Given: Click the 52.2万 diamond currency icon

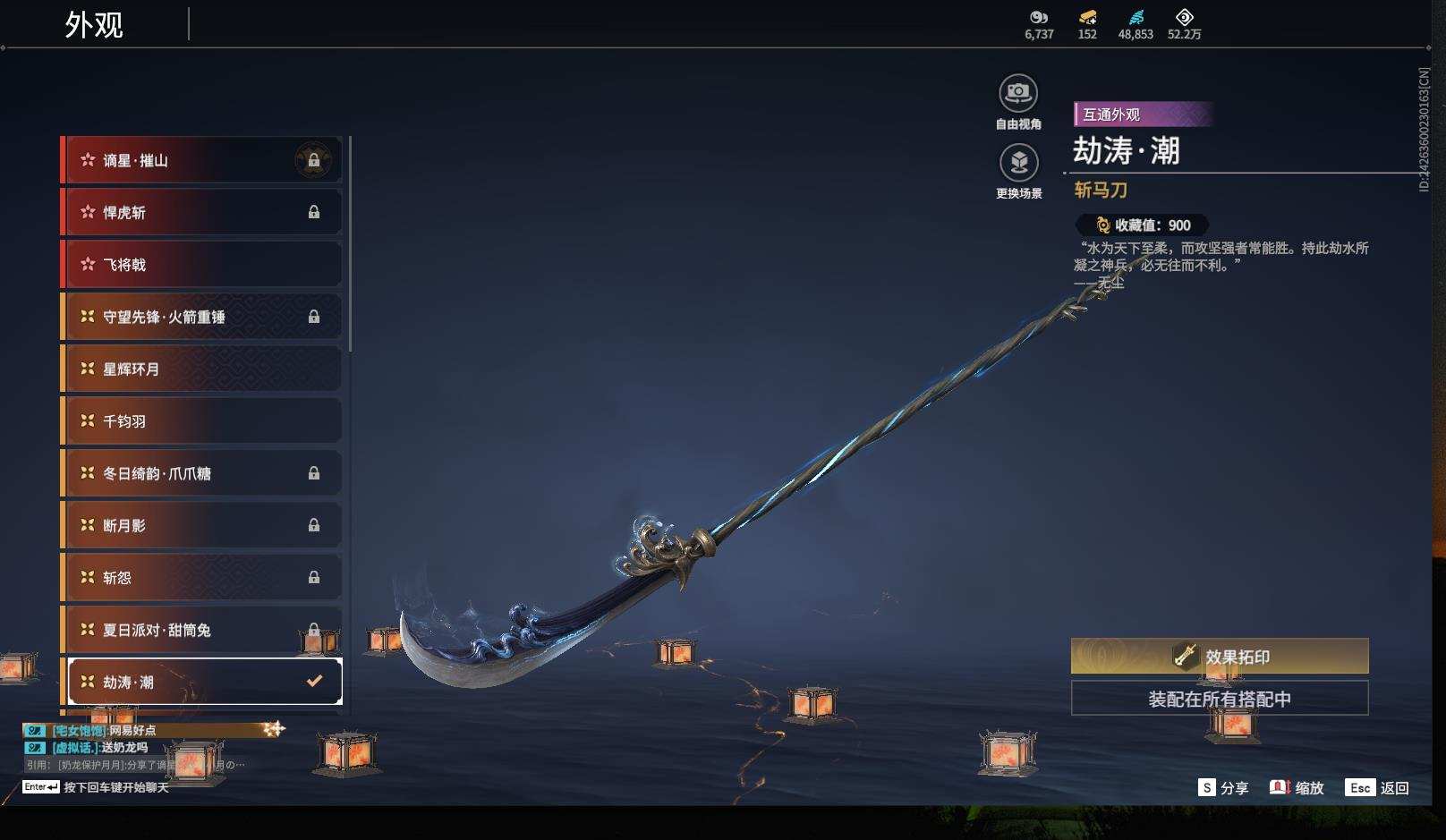Looking at the screenshot, I should click(1184, 17).
